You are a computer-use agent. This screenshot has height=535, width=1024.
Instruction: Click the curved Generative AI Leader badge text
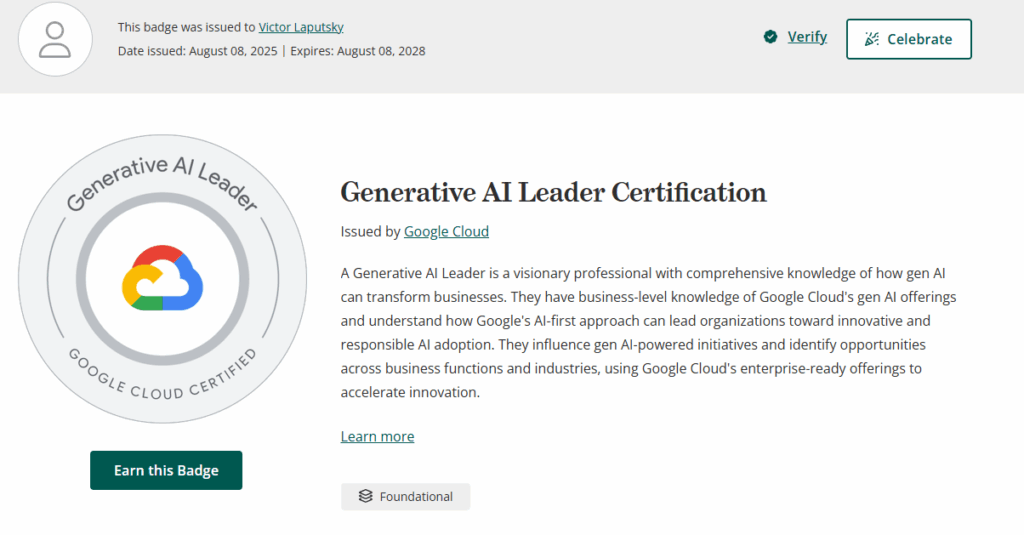tap(162, 183)
